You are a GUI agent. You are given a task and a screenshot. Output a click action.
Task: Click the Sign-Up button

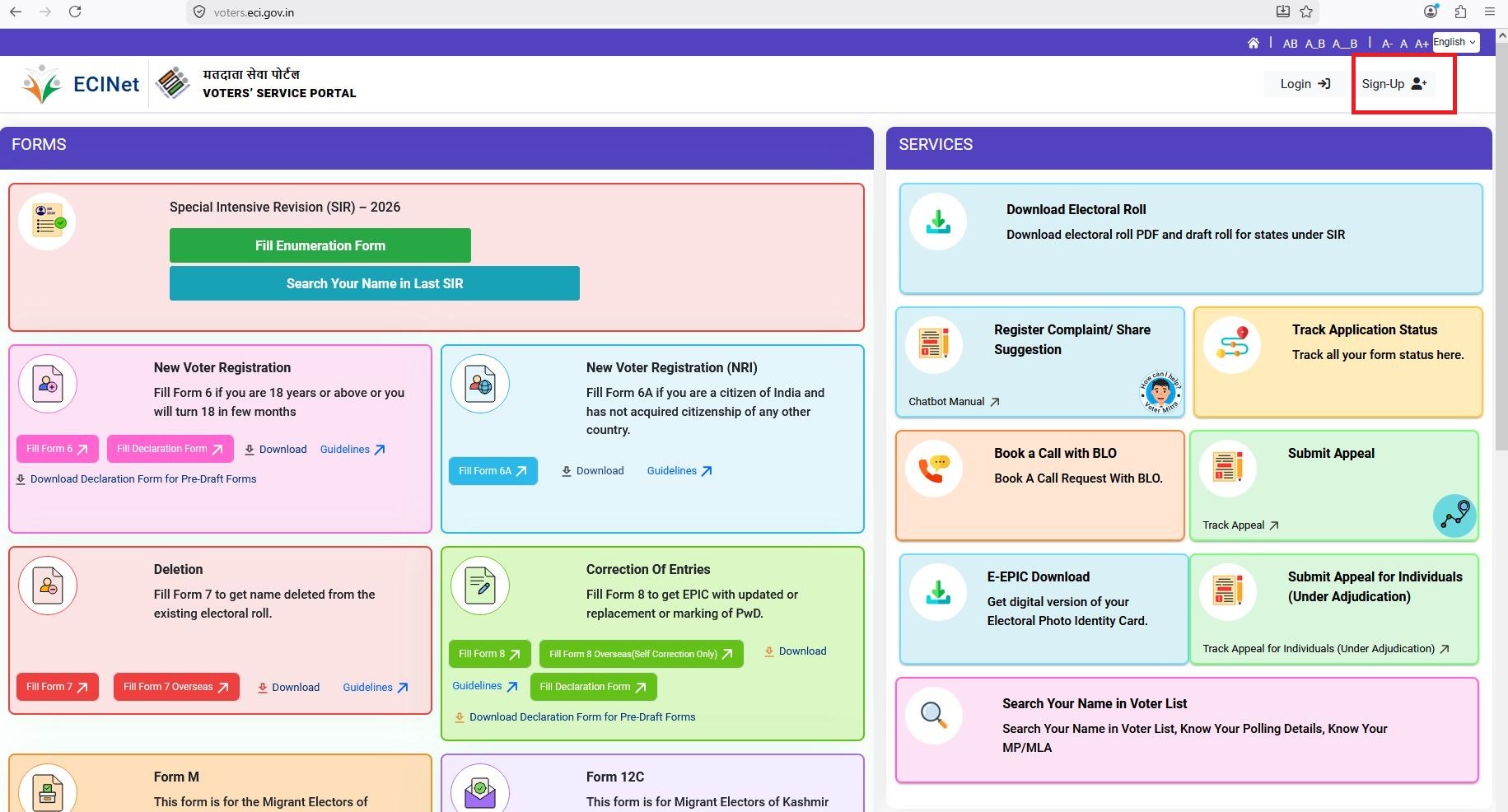(1394, 83)
